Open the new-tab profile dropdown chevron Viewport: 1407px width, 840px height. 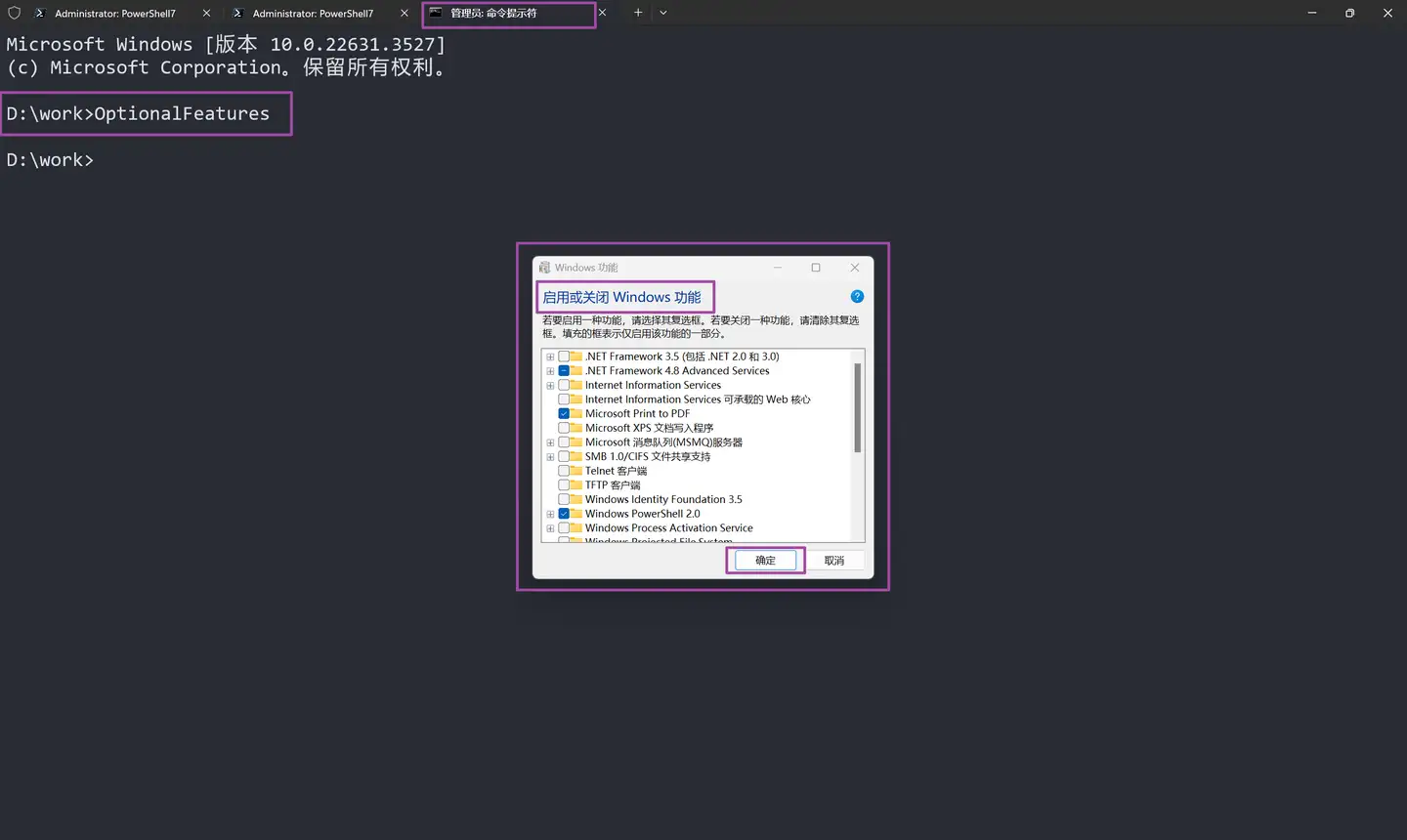click(x=663, y=13)
